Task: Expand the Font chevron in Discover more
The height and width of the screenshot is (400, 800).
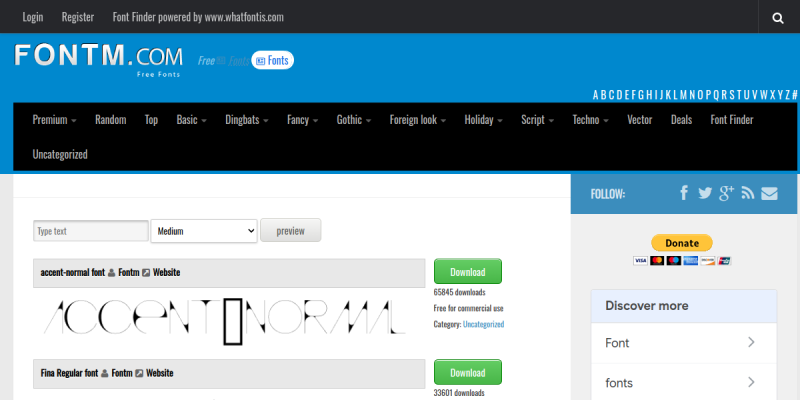Action: (x=751, y=342)
